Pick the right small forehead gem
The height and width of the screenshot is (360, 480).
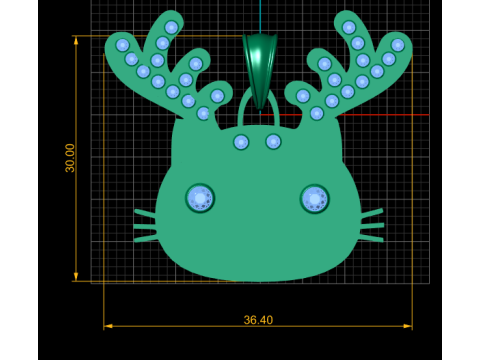click(x=273, y=142)
